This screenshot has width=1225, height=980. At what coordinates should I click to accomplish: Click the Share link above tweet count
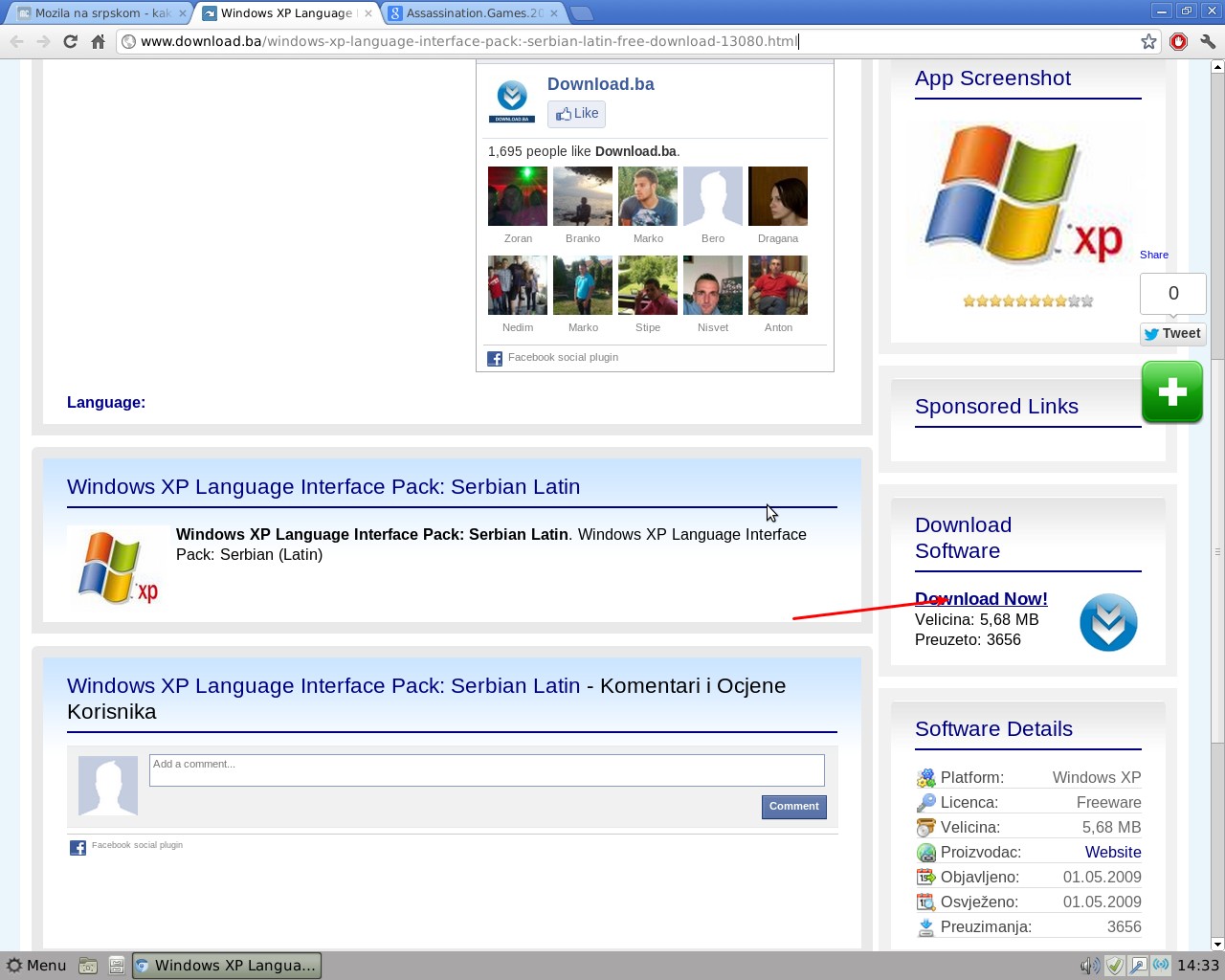[1154, 255]
